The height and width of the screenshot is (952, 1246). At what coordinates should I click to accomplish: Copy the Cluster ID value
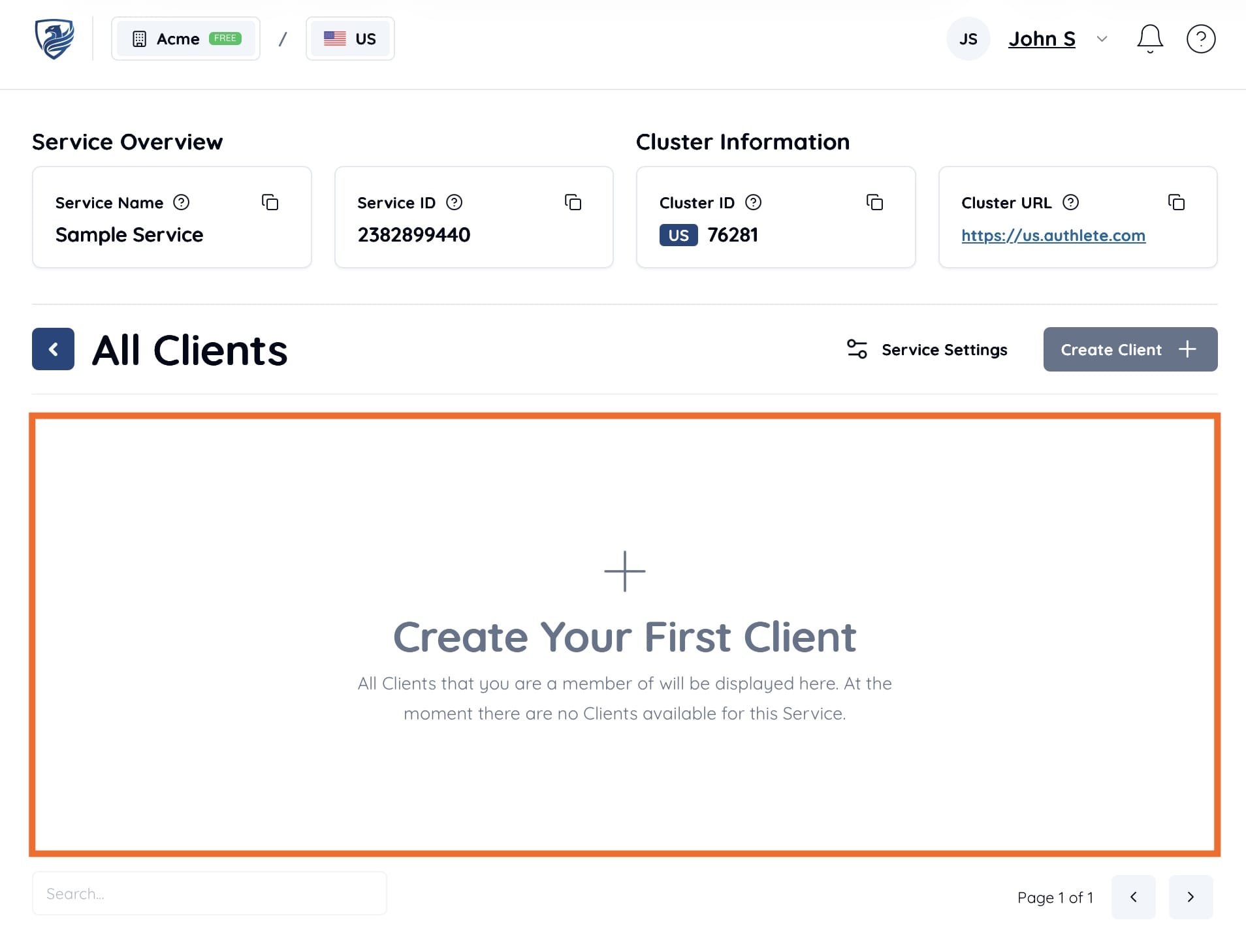coord(875,202)
